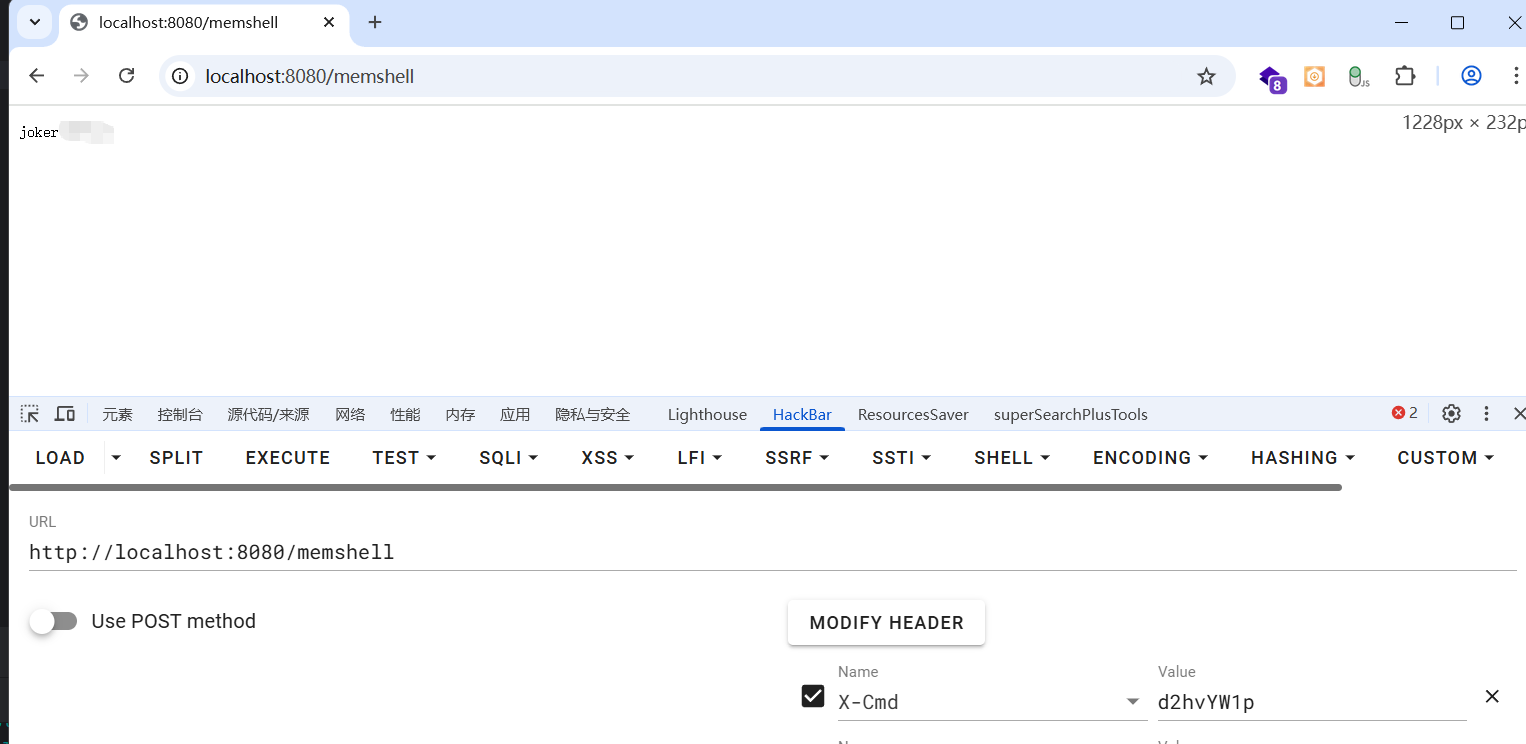This screenshot has width=1526, height=744.
Task: Switch to the ResourcesSaver tab
Action: tap(912, 415)
